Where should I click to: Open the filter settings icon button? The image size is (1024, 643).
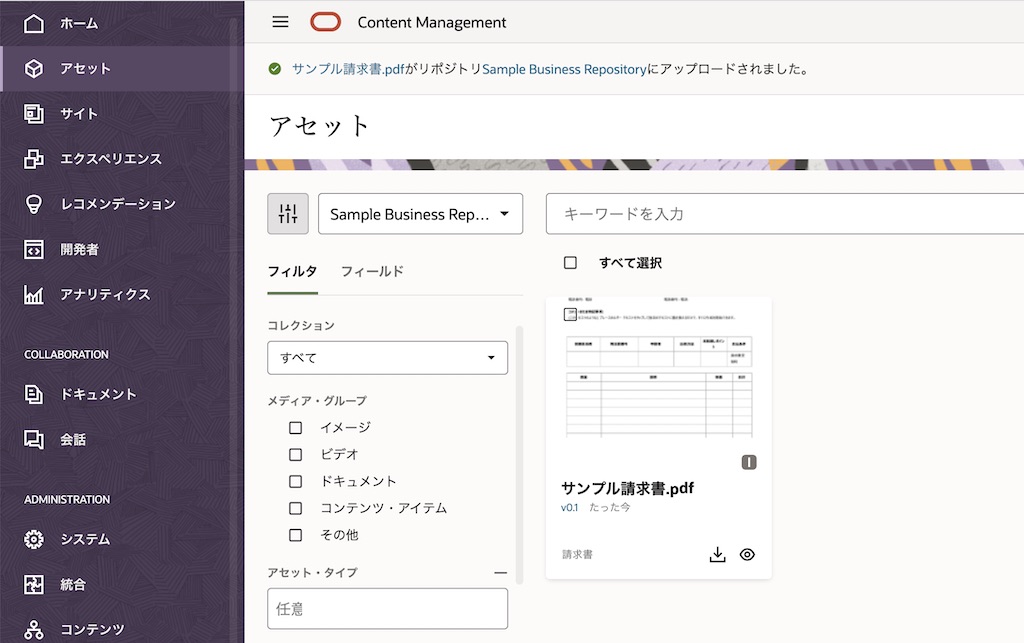tap(288, 214)
